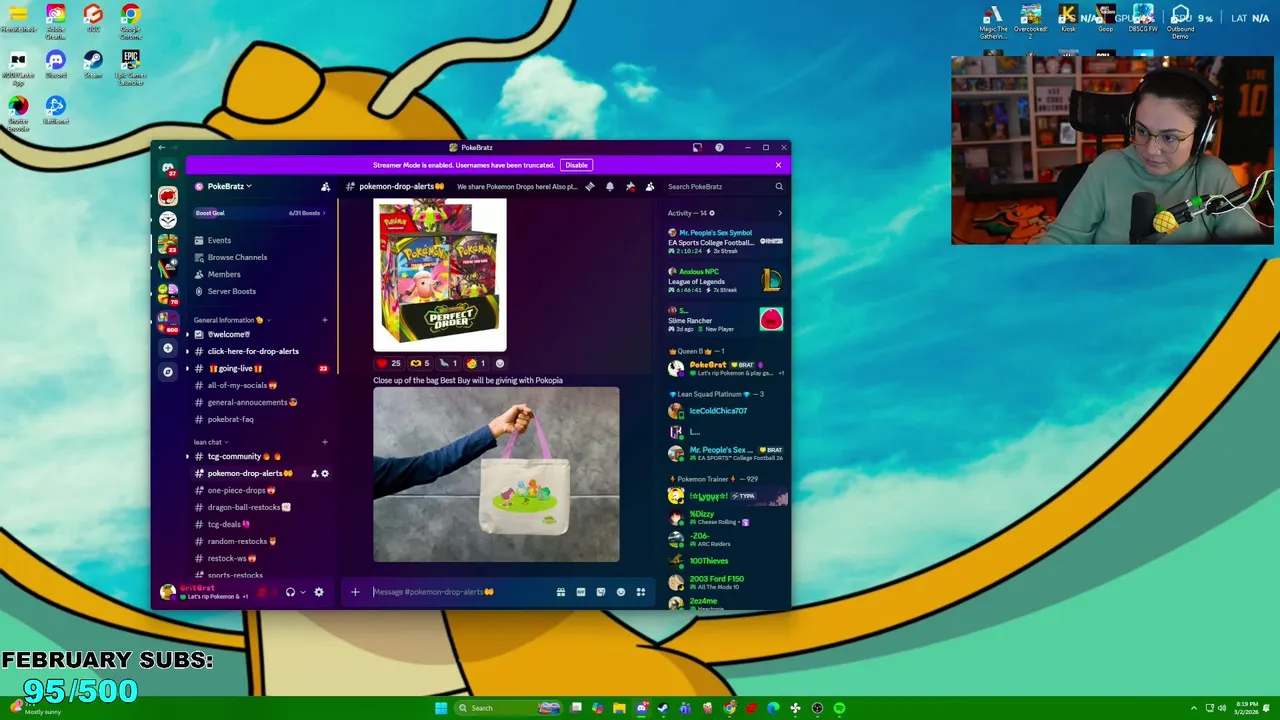Open the pokebrat-faq channel
The height and width of the screenshot is (720, 1280).
260,419
